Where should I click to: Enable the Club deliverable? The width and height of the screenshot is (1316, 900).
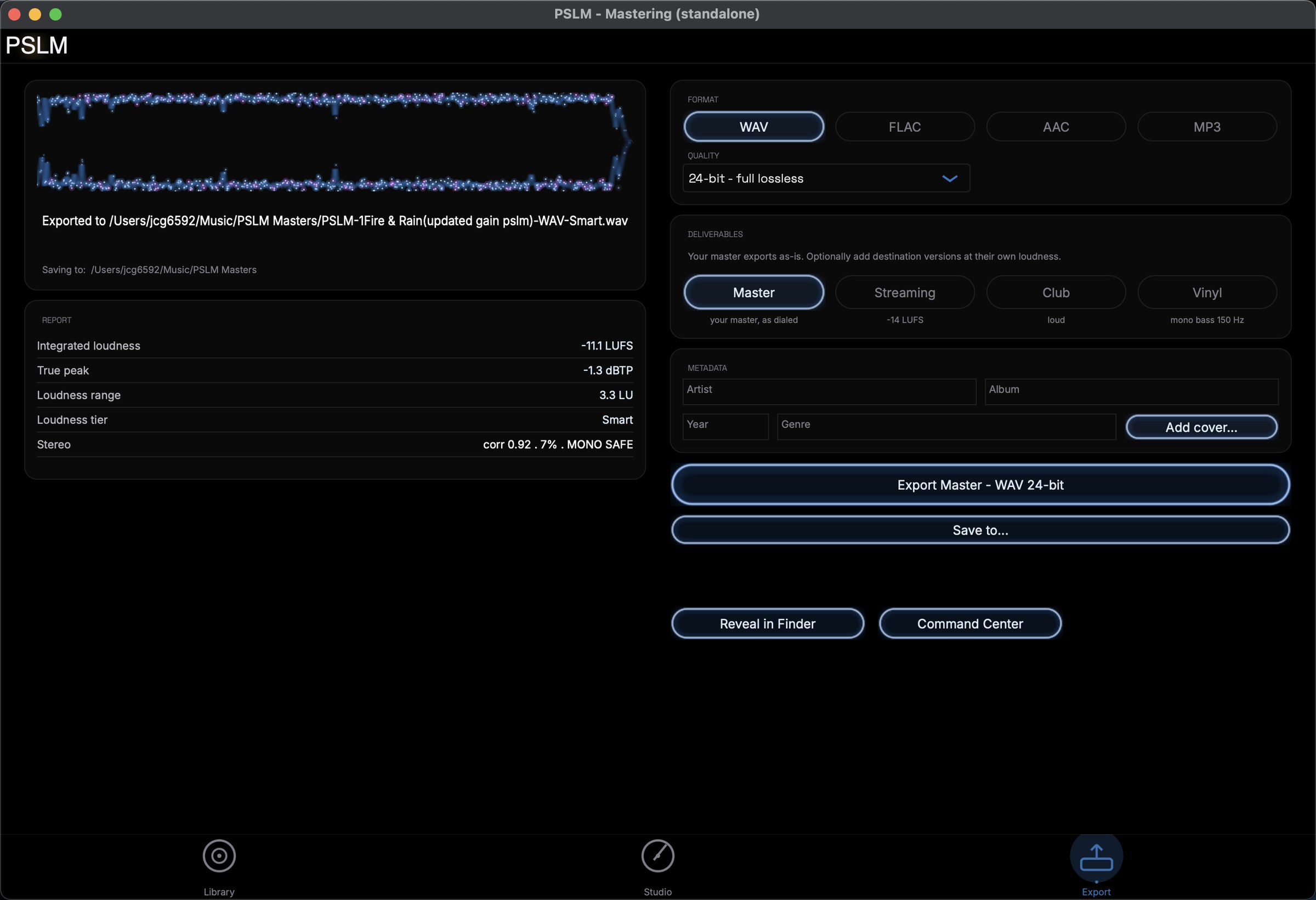tap(1056, 292)
